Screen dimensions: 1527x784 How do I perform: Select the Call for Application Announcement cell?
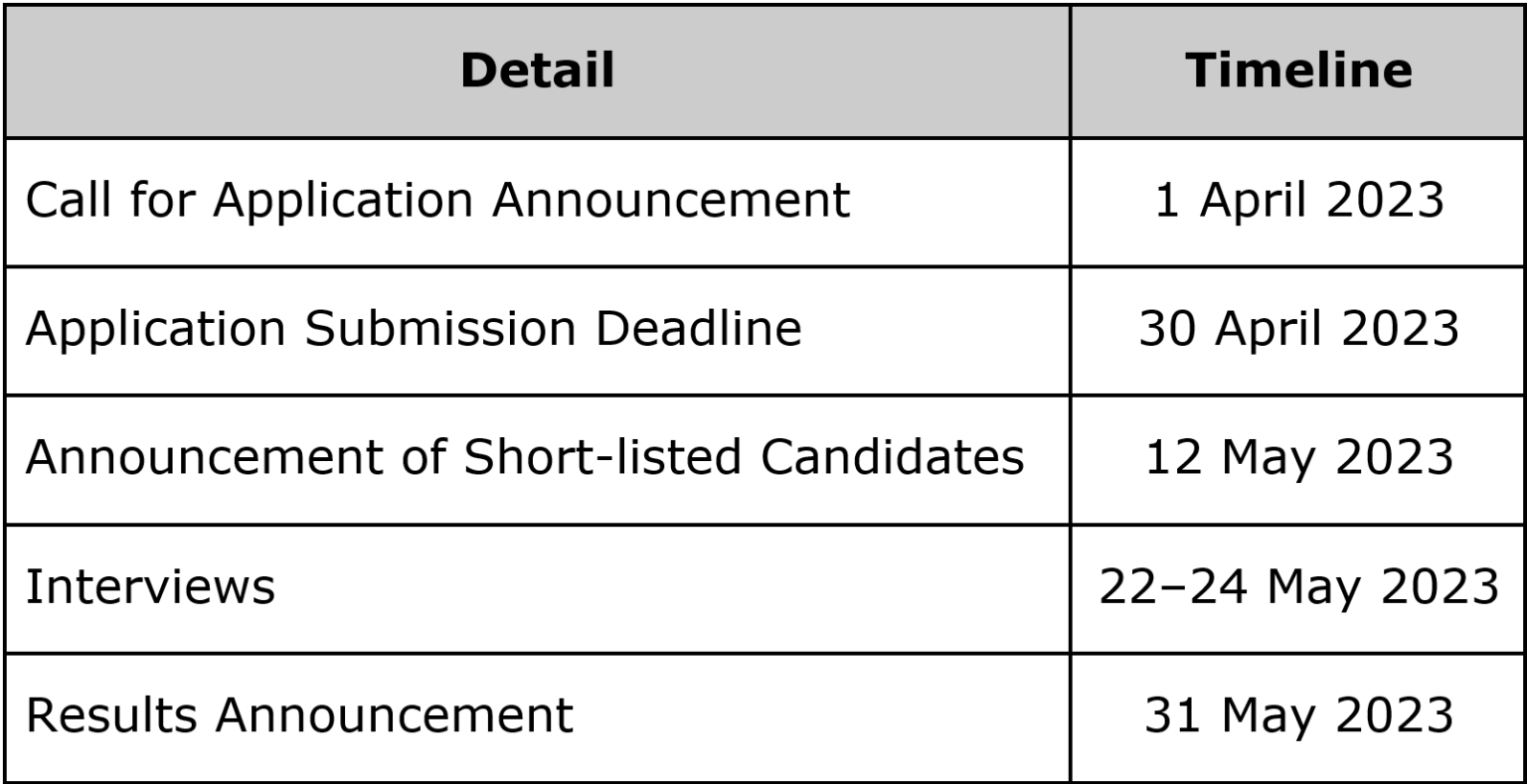pos(537,202)
